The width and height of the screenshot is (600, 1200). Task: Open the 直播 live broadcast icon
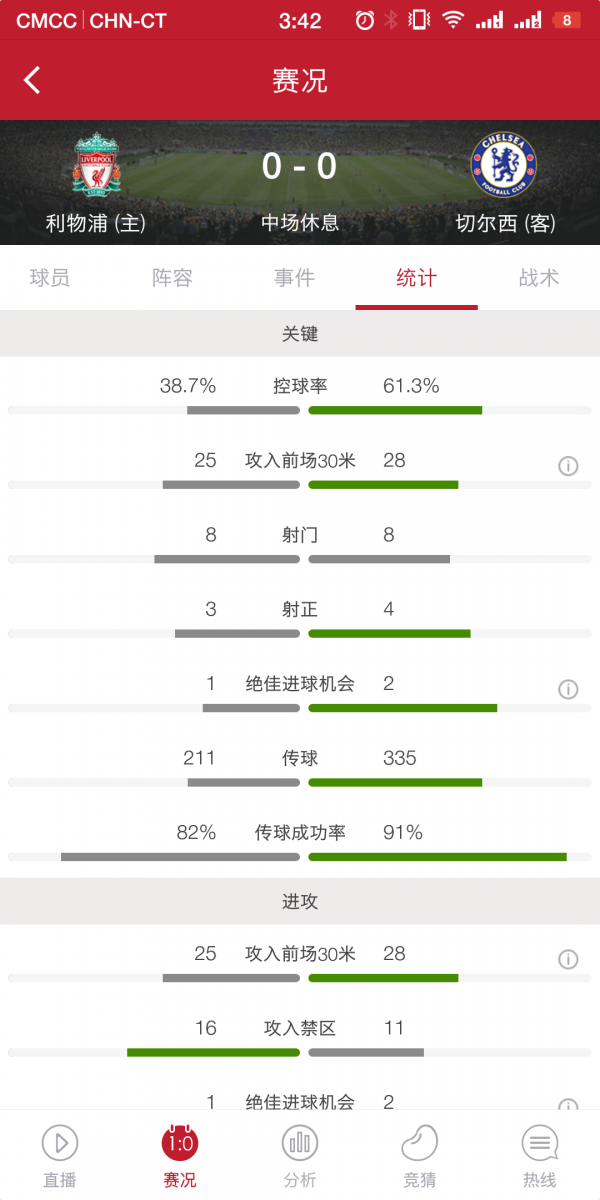tap(60, 1143)
